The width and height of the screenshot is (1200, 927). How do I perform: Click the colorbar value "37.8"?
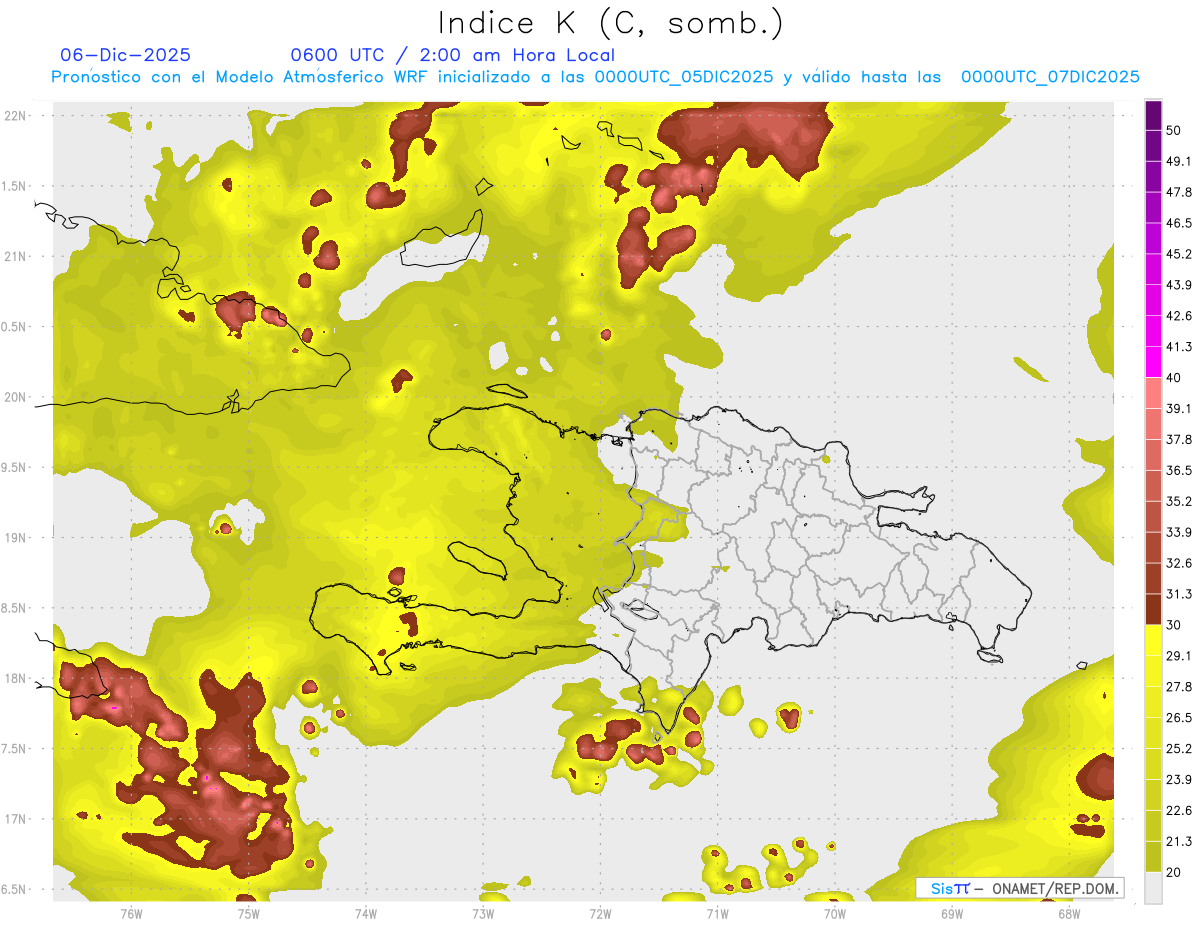[1179, 440]
